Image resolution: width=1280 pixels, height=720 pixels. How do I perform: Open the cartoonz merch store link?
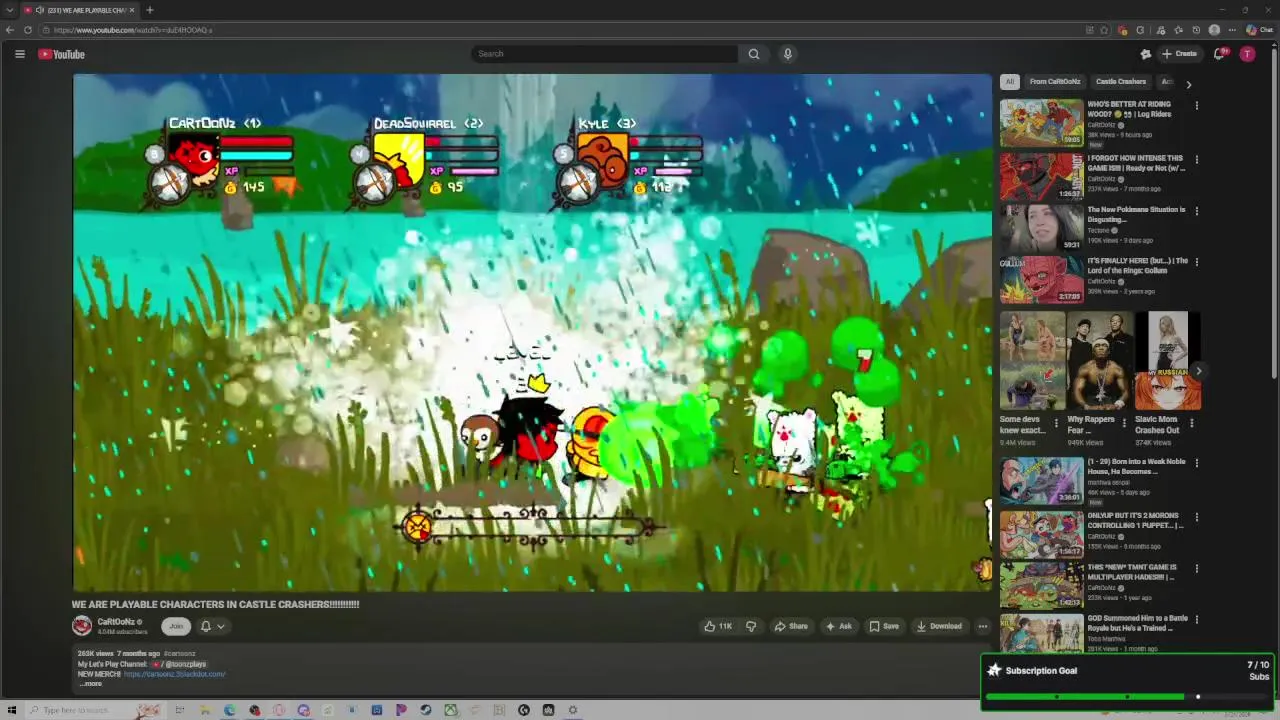point(174,674)
